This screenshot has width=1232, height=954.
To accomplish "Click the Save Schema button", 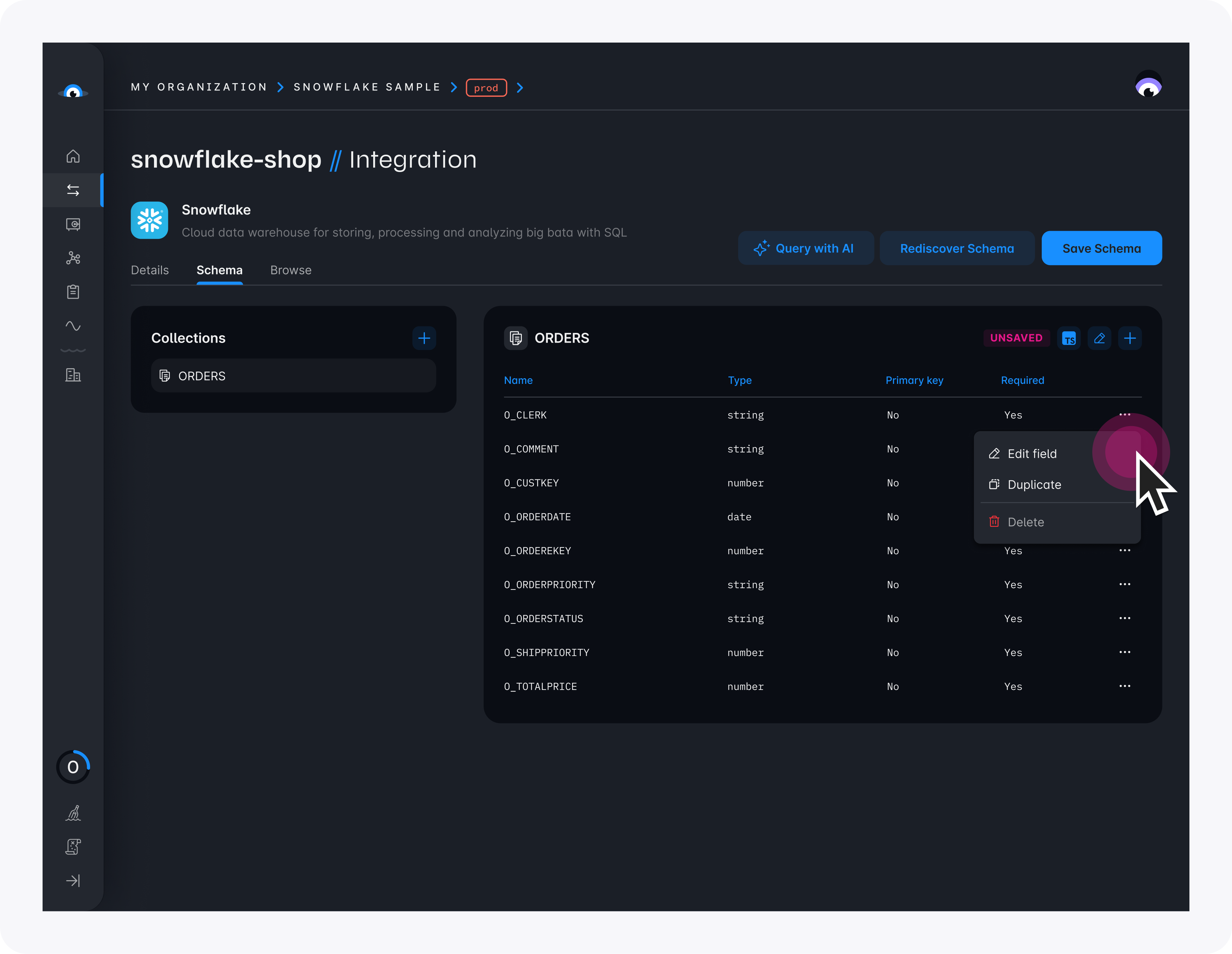I will 1102,248.
